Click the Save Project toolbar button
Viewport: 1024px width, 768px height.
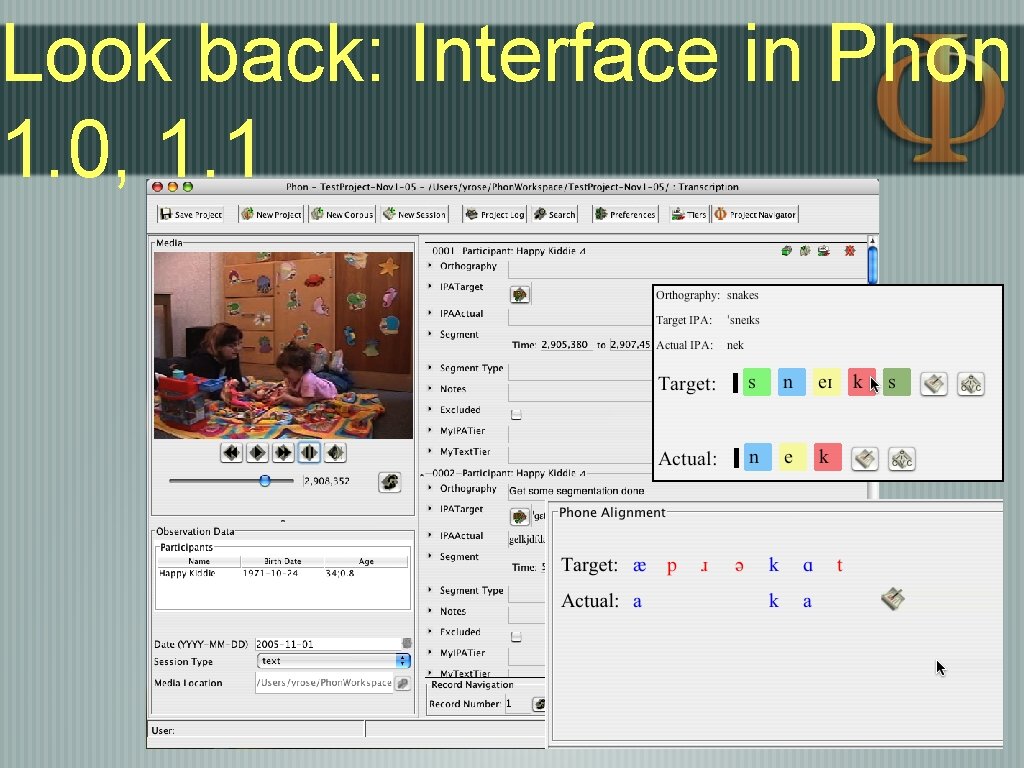[191, 214]
